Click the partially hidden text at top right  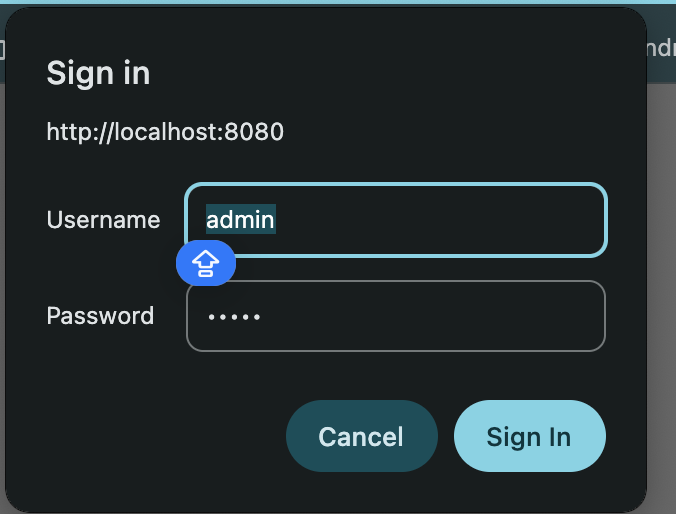660,47
